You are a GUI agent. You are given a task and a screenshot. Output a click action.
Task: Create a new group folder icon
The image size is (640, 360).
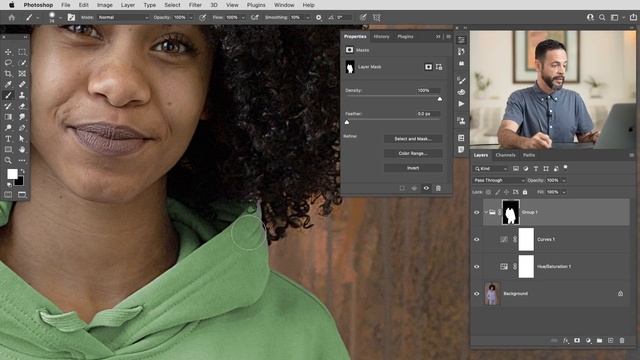[599, 340]
